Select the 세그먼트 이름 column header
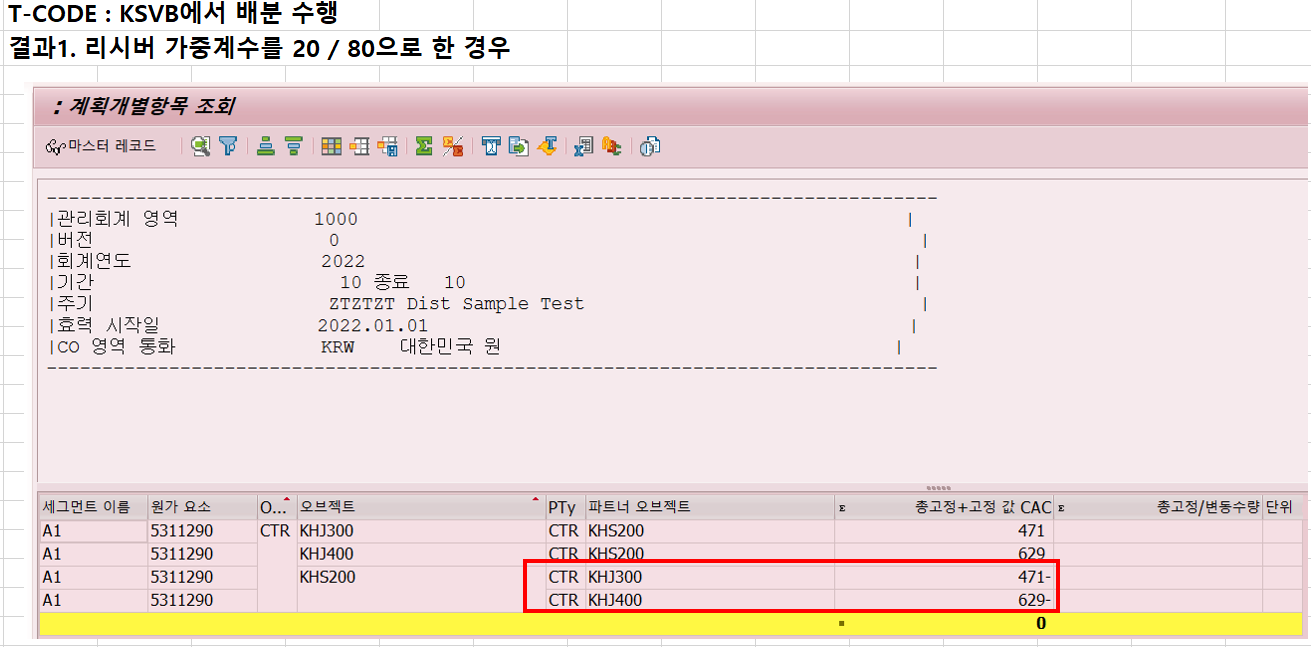 [x=92, y=507]
